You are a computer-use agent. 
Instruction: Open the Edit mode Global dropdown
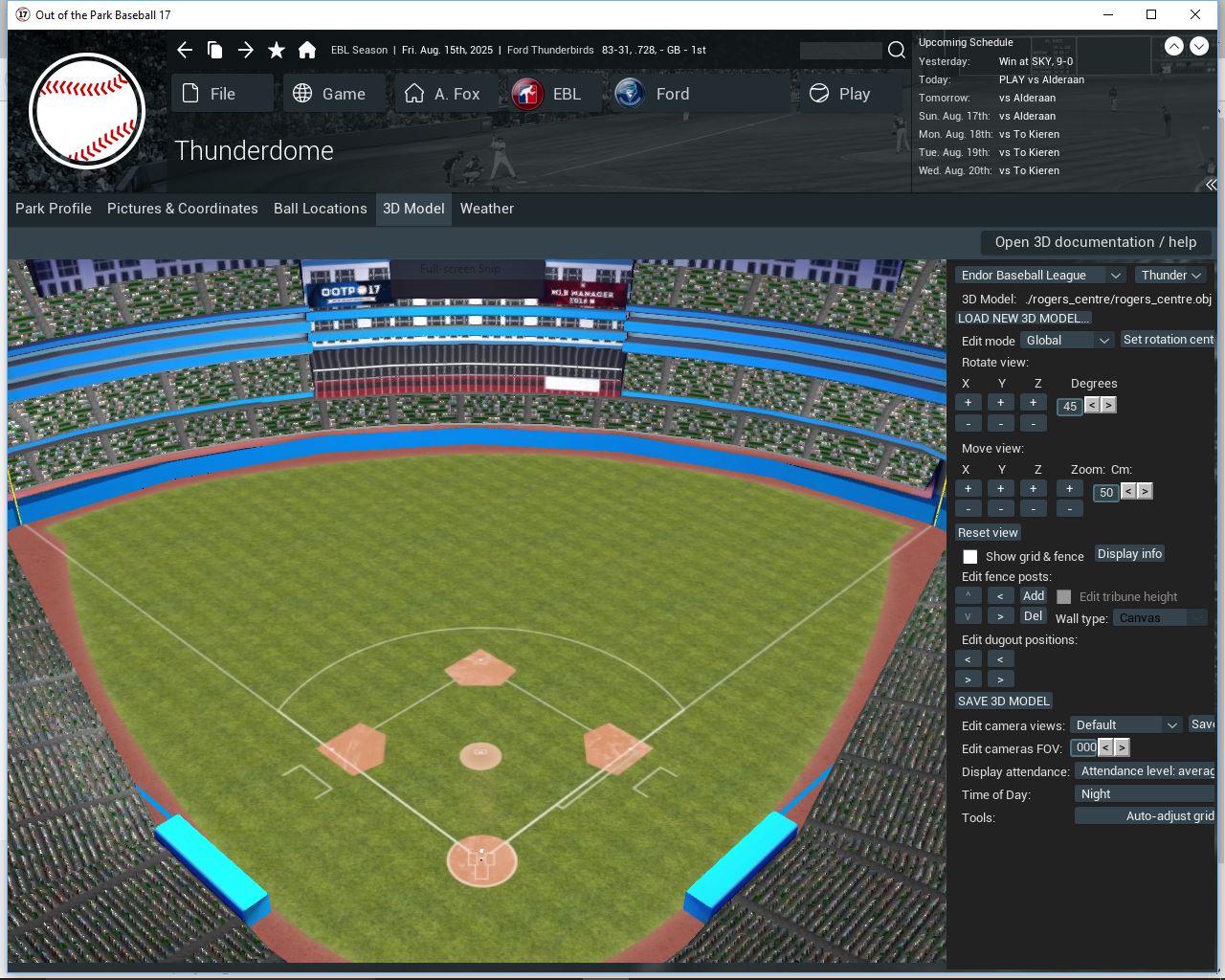pyautogui.click(x=1066, y=340)
